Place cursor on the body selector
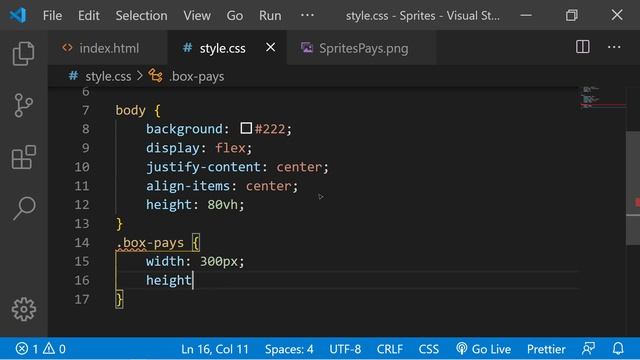Viewport: 640px width, 360px height. [130, 110]
